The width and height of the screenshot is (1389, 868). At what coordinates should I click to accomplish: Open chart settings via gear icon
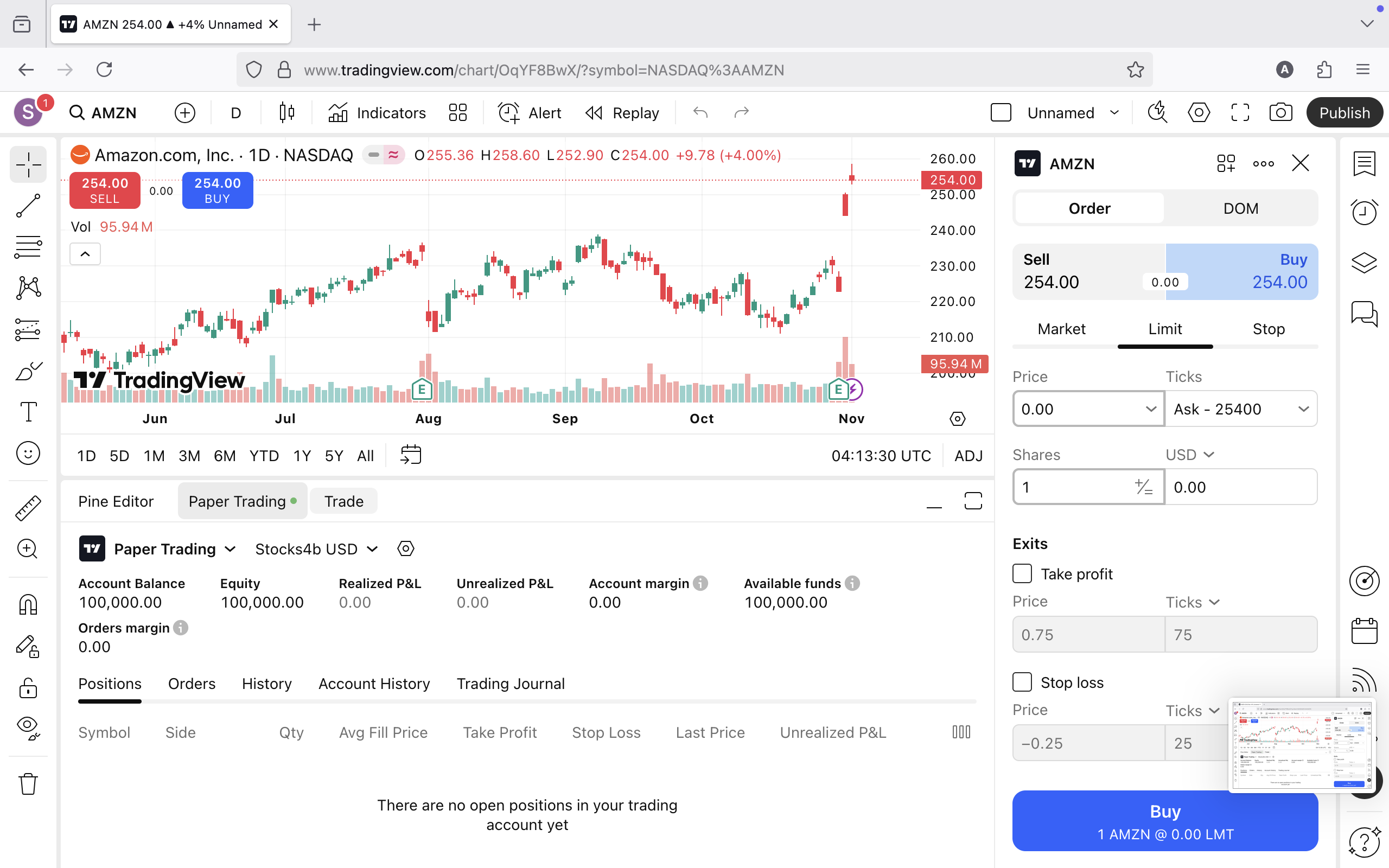[x=1199, y=112]
